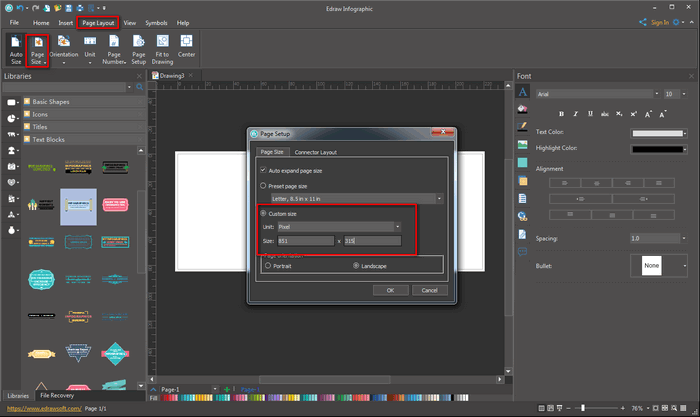Switch to the Connector Layout tab
This screenshot has height=417, width=700.
[315, 152]
